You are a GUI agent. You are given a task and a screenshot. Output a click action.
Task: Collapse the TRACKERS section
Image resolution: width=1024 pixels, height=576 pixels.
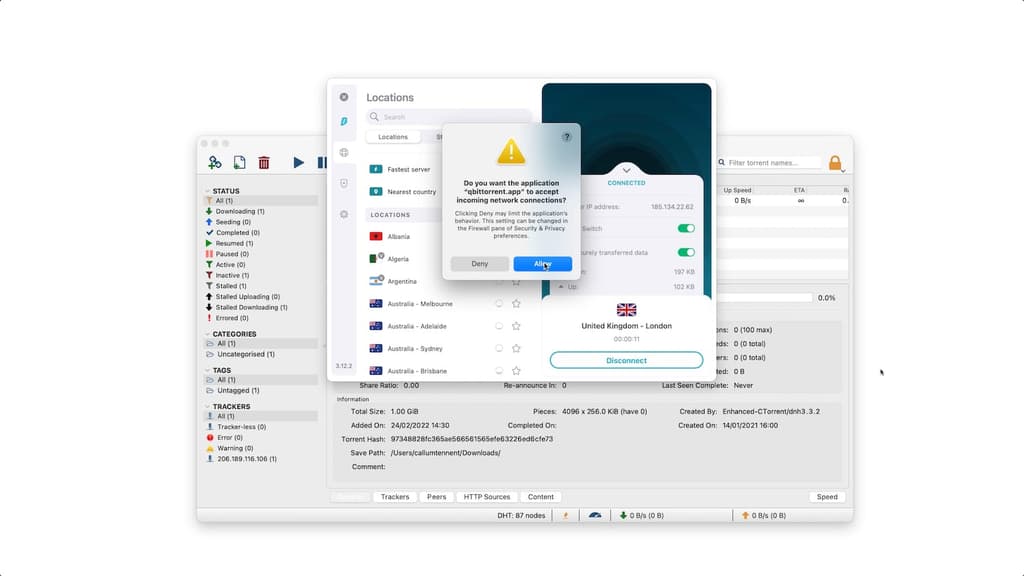point(208,406)
